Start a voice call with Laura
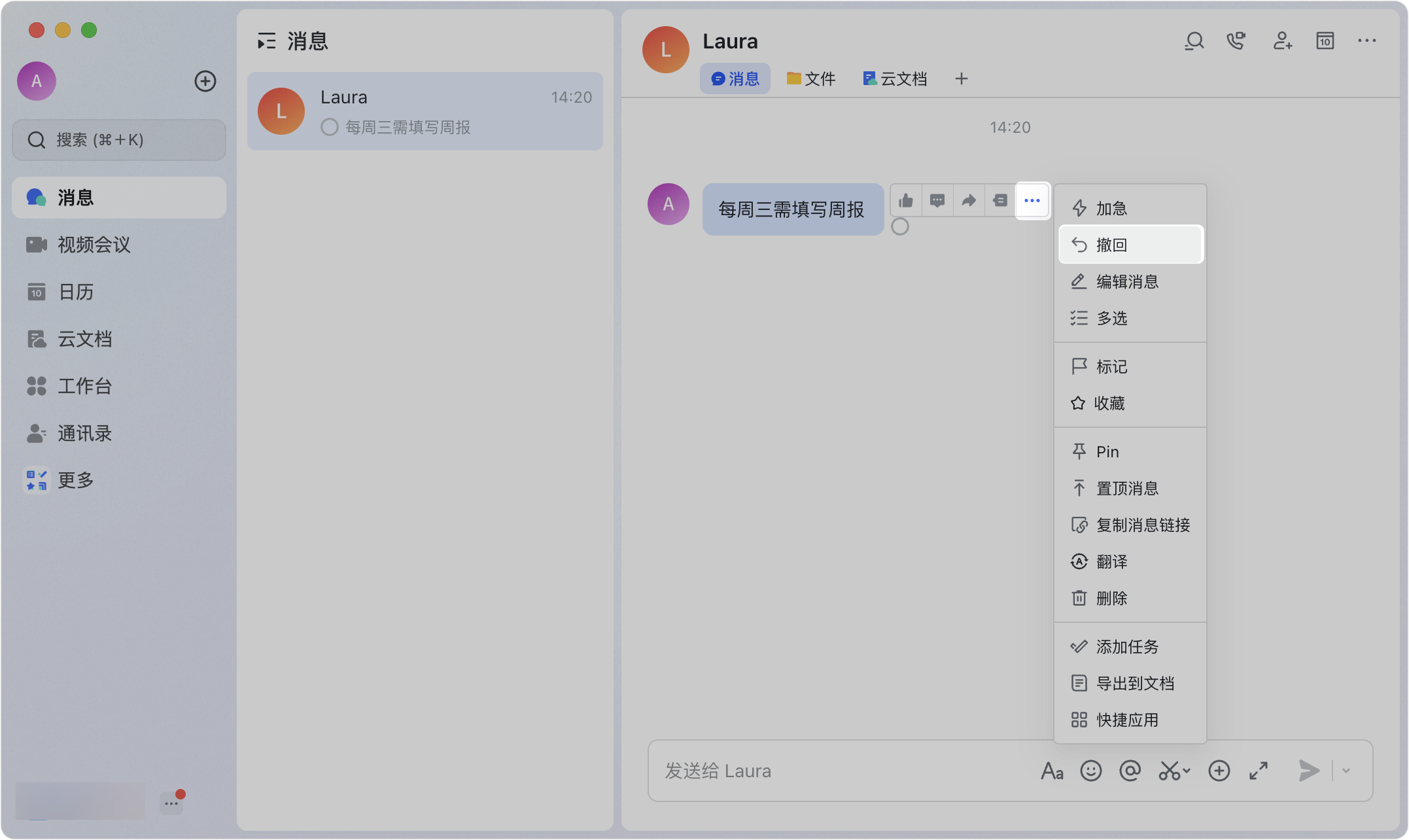 click(x=1236, y=41)
